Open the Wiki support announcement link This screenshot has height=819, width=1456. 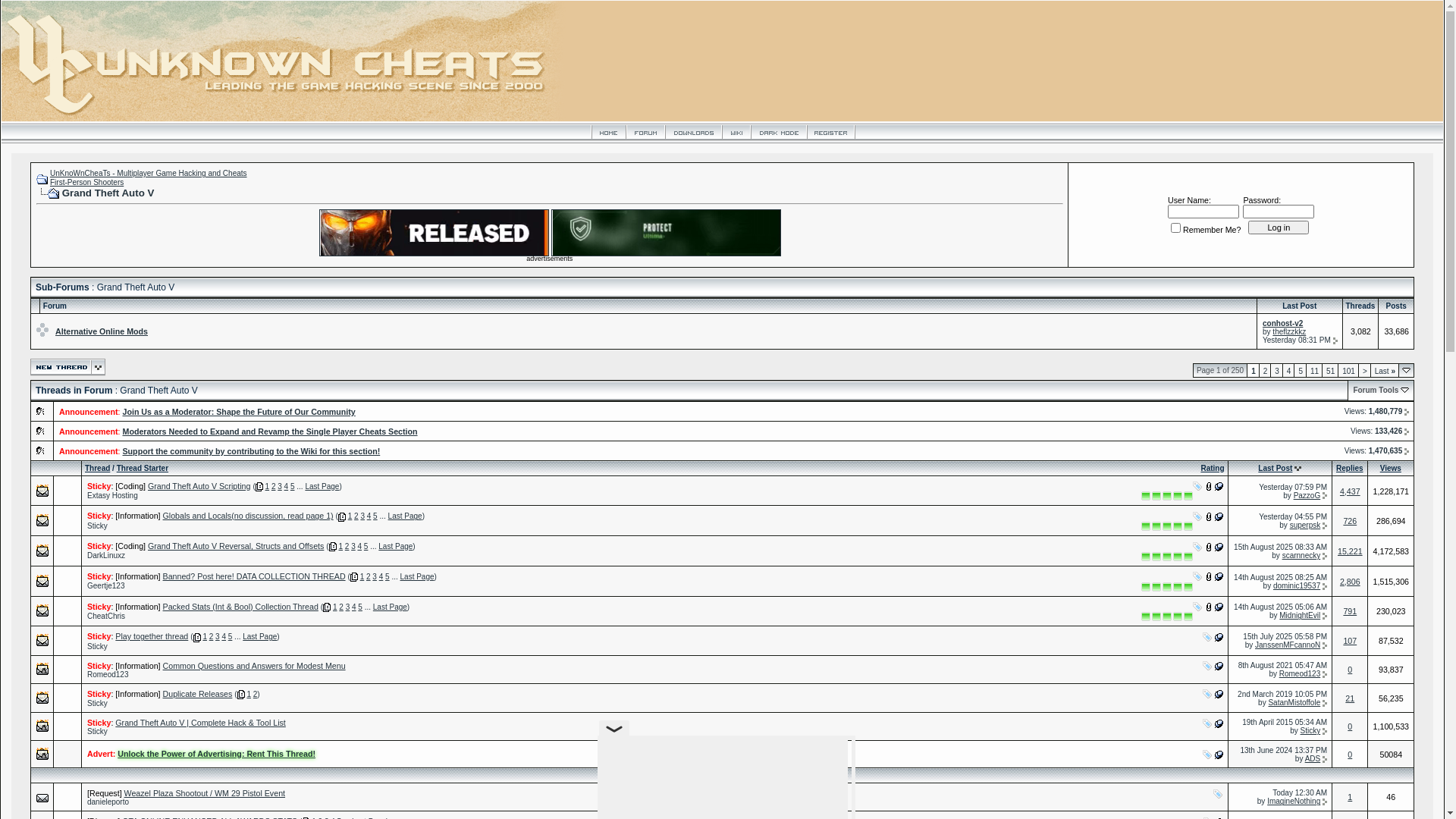(x=251, y=451)
